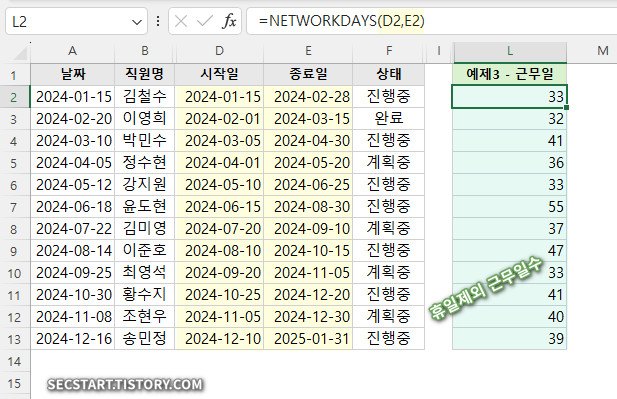Click the Name Box showing L2
The width and height of the screenshot is (617, 399).
tap(76, 21)
